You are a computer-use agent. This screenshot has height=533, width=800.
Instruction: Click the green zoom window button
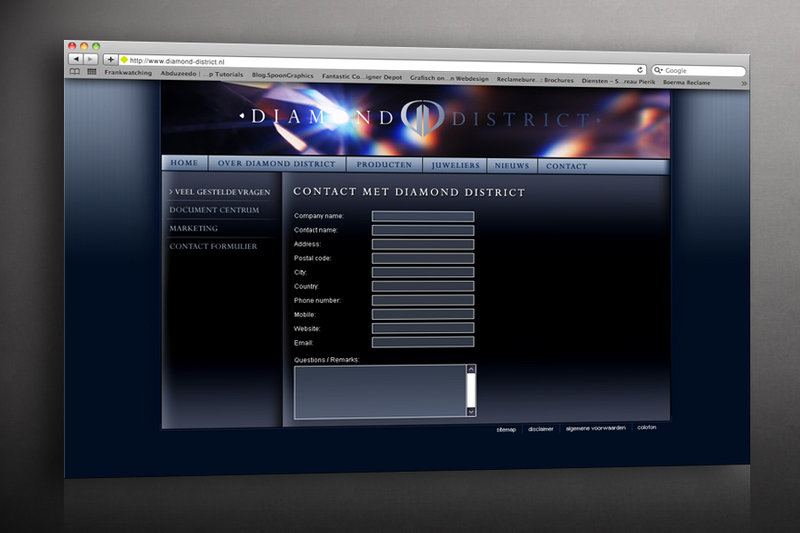click(96, 46)
